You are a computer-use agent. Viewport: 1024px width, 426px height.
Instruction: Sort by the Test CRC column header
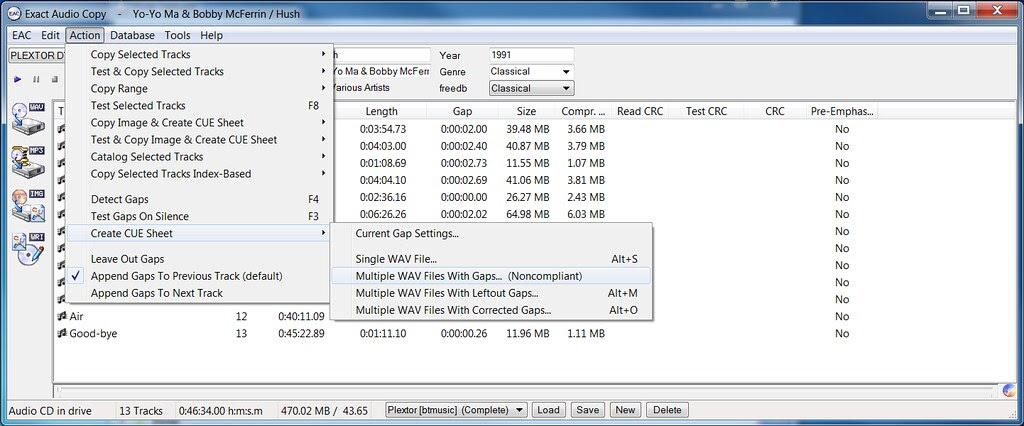point(706,112)
